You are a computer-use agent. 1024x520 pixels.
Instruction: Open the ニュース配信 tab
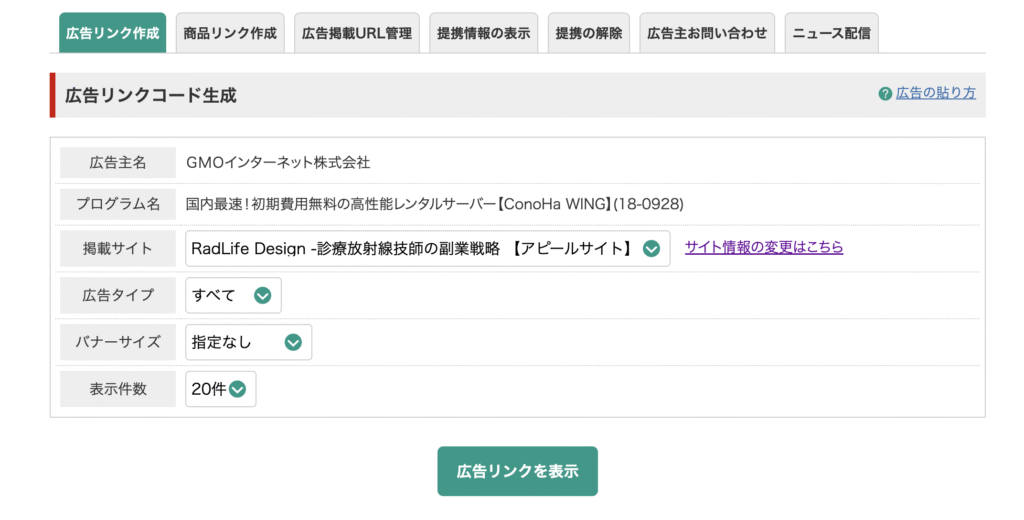pos(831,33)
